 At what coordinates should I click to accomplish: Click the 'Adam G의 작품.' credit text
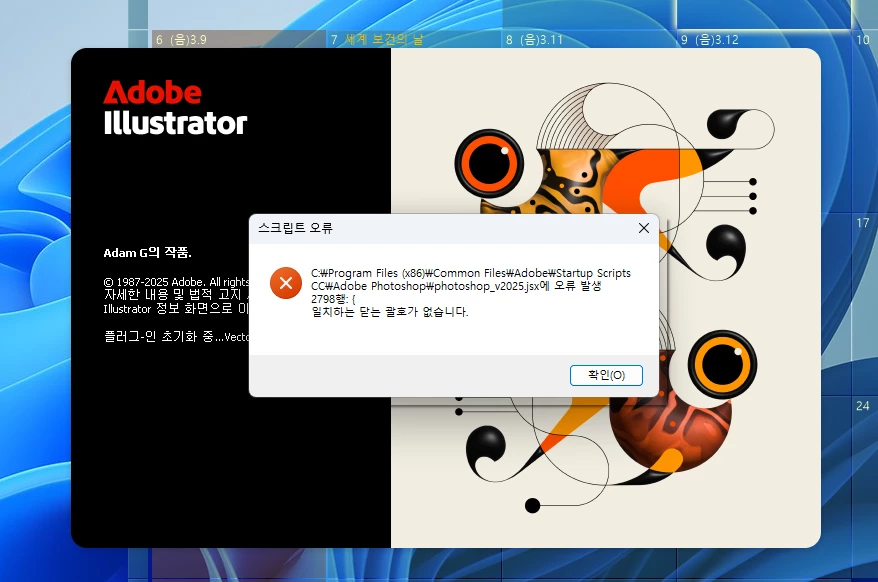(148, 253)
